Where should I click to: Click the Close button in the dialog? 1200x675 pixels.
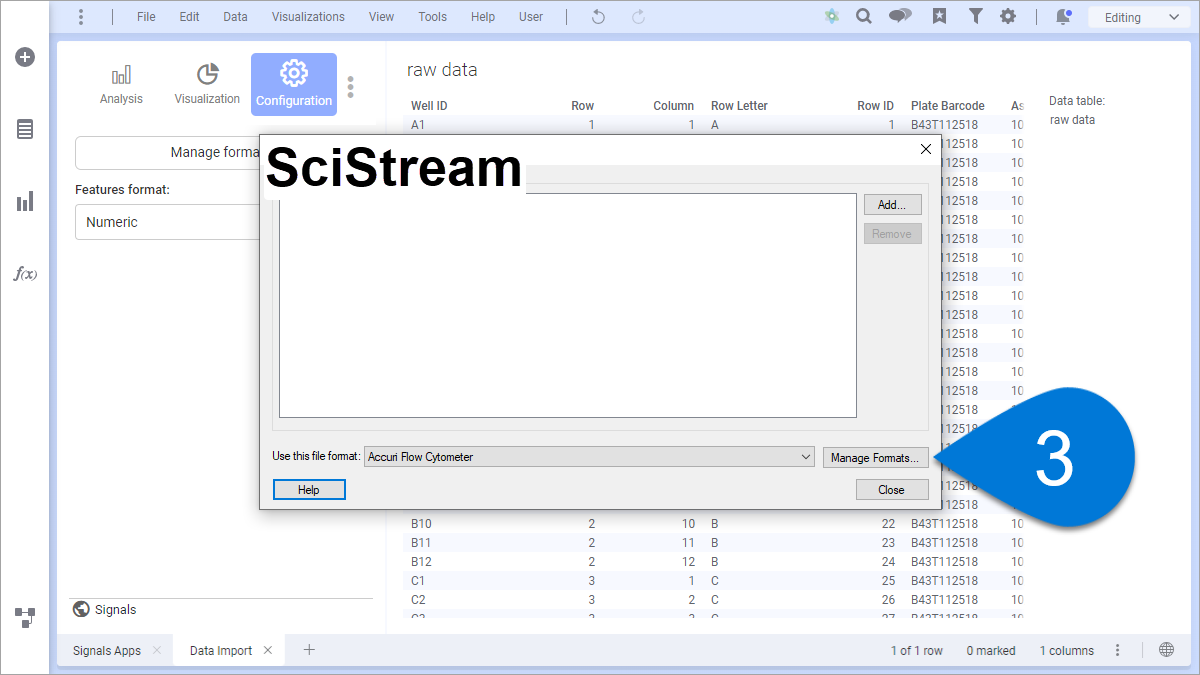[x=892, y=489]
